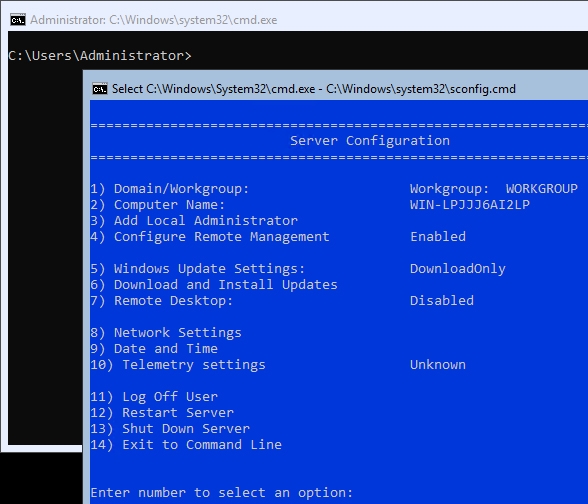Click the 'Enter number to select' prompt
Viewport: 588px width, 504px height.
point(222,493)
